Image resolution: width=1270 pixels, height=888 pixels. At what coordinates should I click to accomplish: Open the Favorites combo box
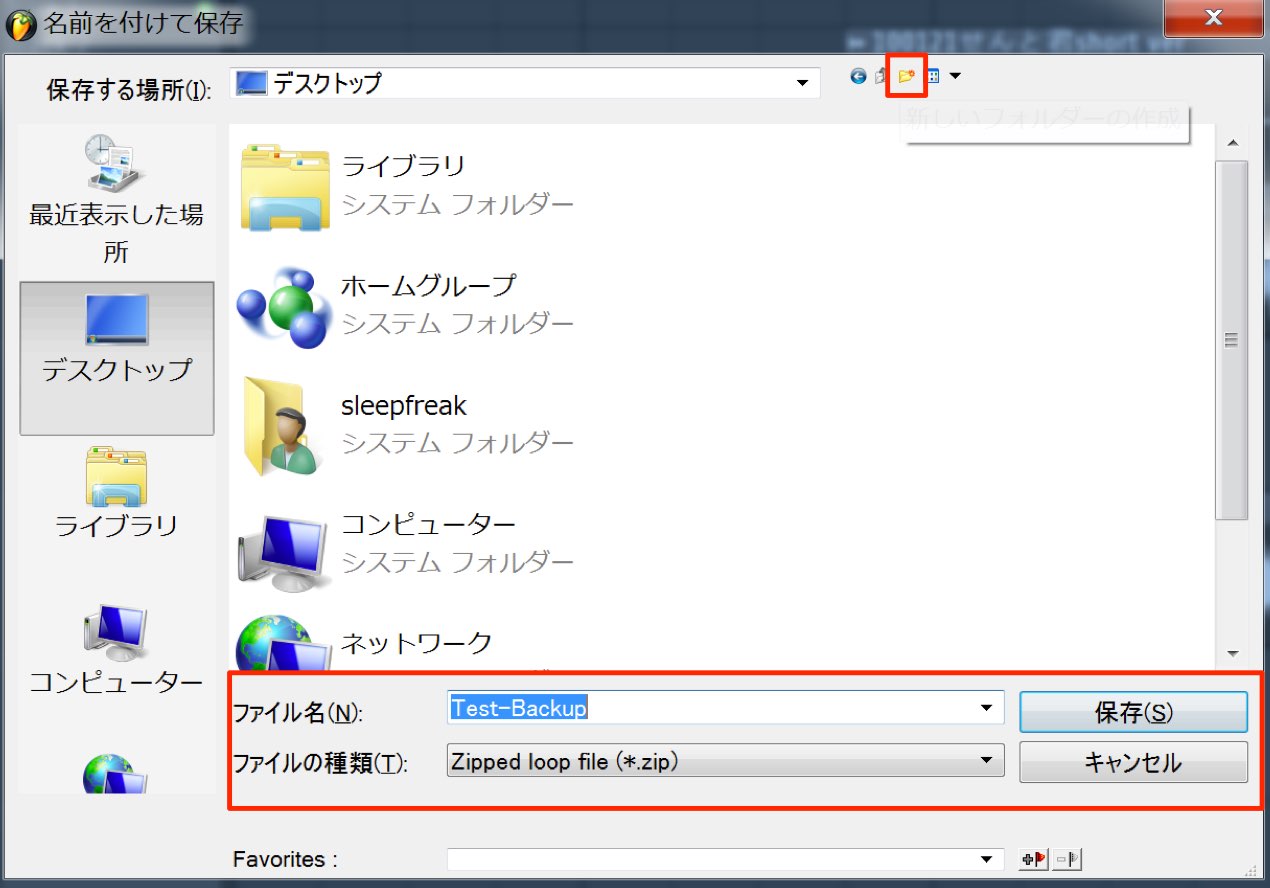tap(725, 859)
